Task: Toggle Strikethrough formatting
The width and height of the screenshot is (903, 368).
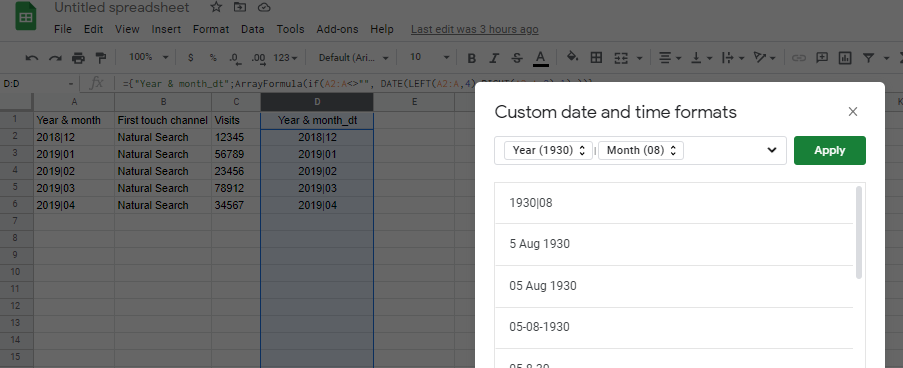Action: coord(517,58)
